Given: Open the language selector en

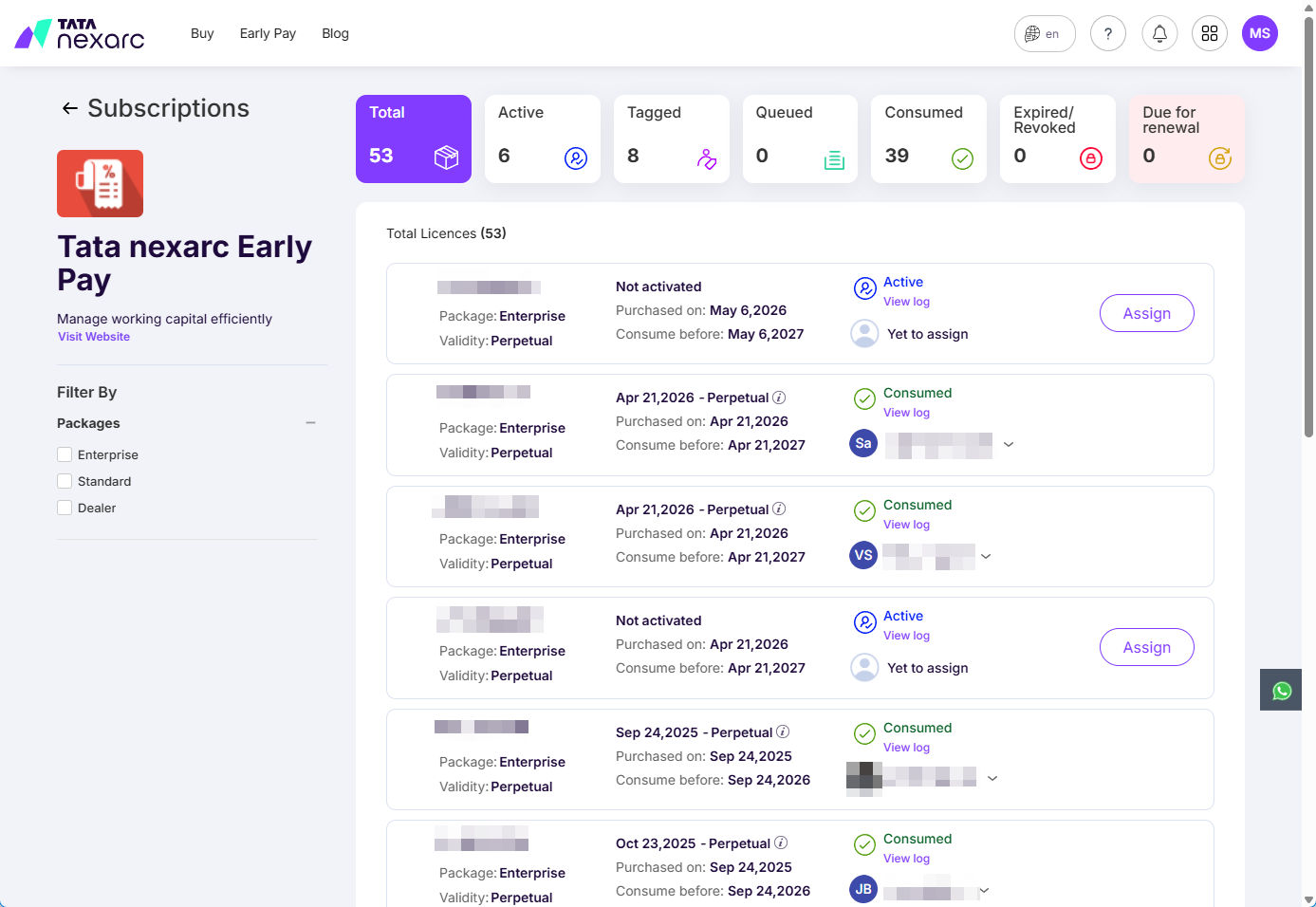Looking at the screenshot, I should (1045, 33).
